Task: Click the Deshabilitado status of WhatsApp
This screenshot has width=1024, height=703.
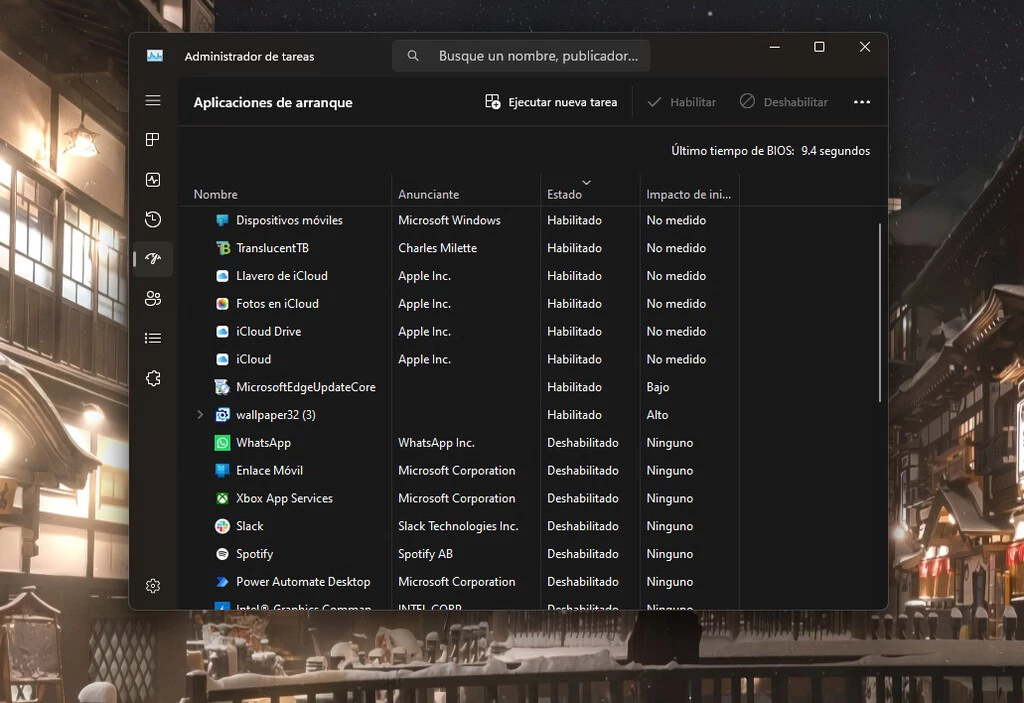Action: (x=583, y=443)
